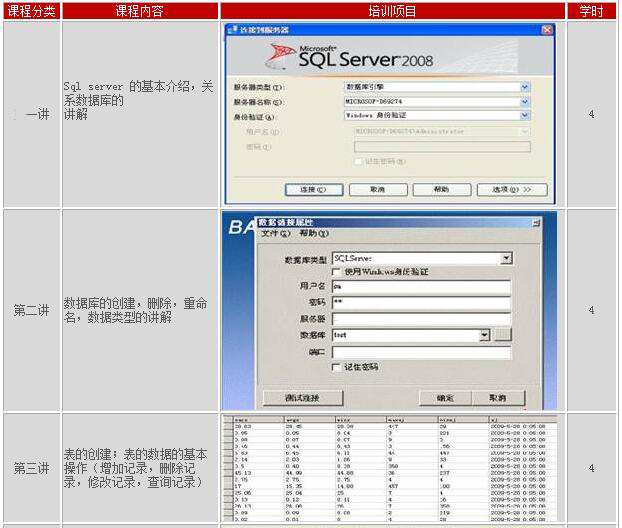Screen dimensions: 622x528
Task: Open the 文件(F) menu in the data connection dialog
Action: (276, 233)
